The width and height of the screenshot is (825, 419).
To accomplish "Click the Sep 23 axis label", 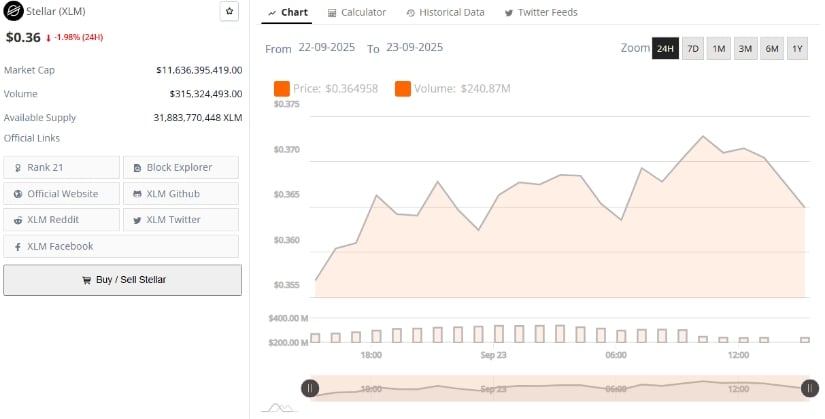I will point(493,355).
